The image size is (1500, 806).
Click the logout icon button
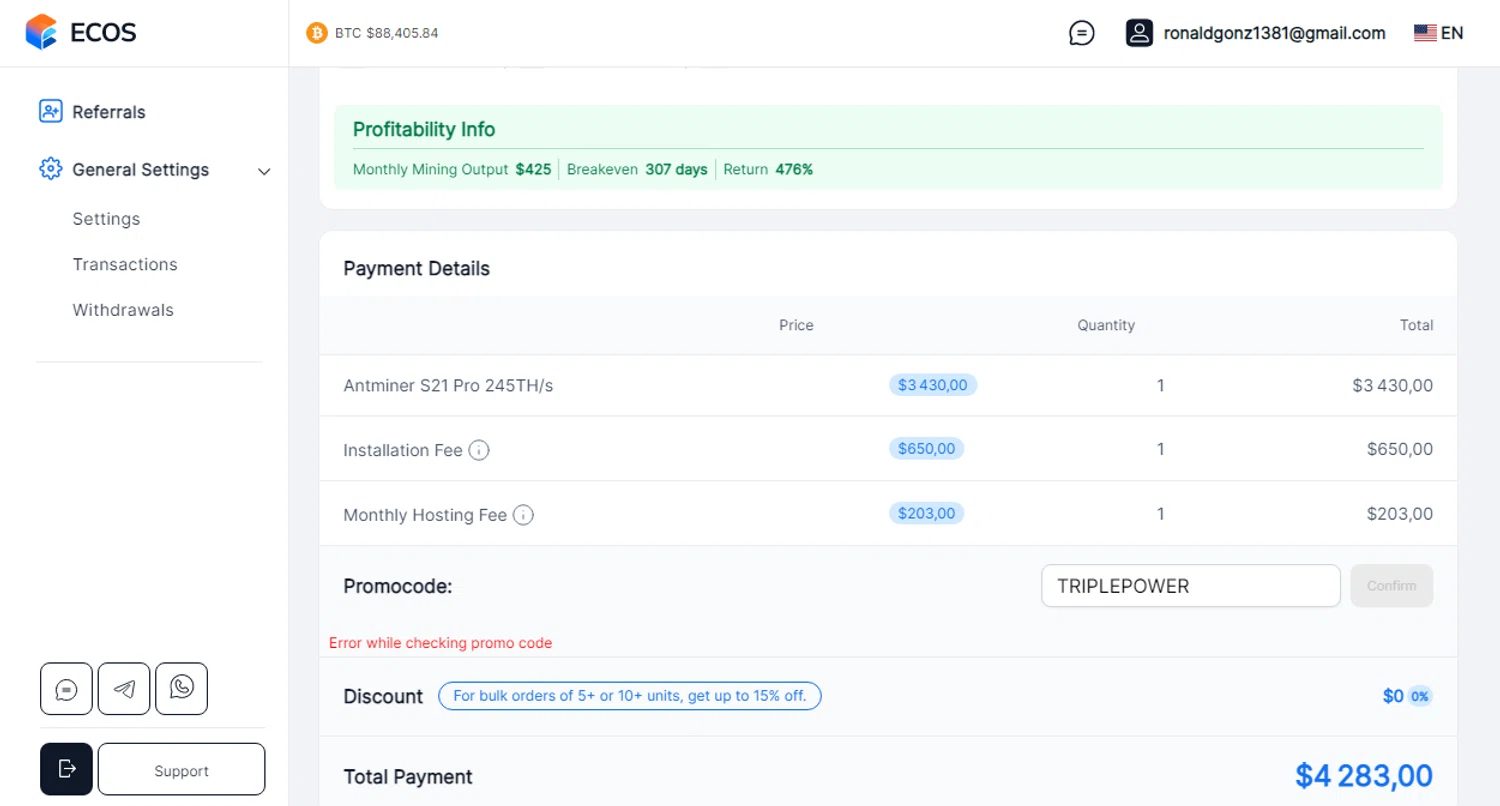[x=66, y=769]
